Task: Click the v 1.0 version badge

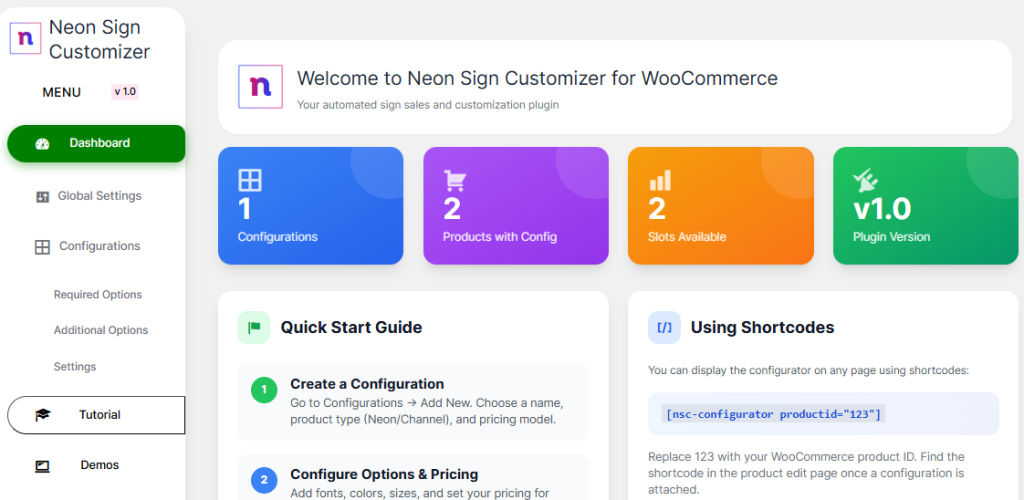Action: coord(125,92)
